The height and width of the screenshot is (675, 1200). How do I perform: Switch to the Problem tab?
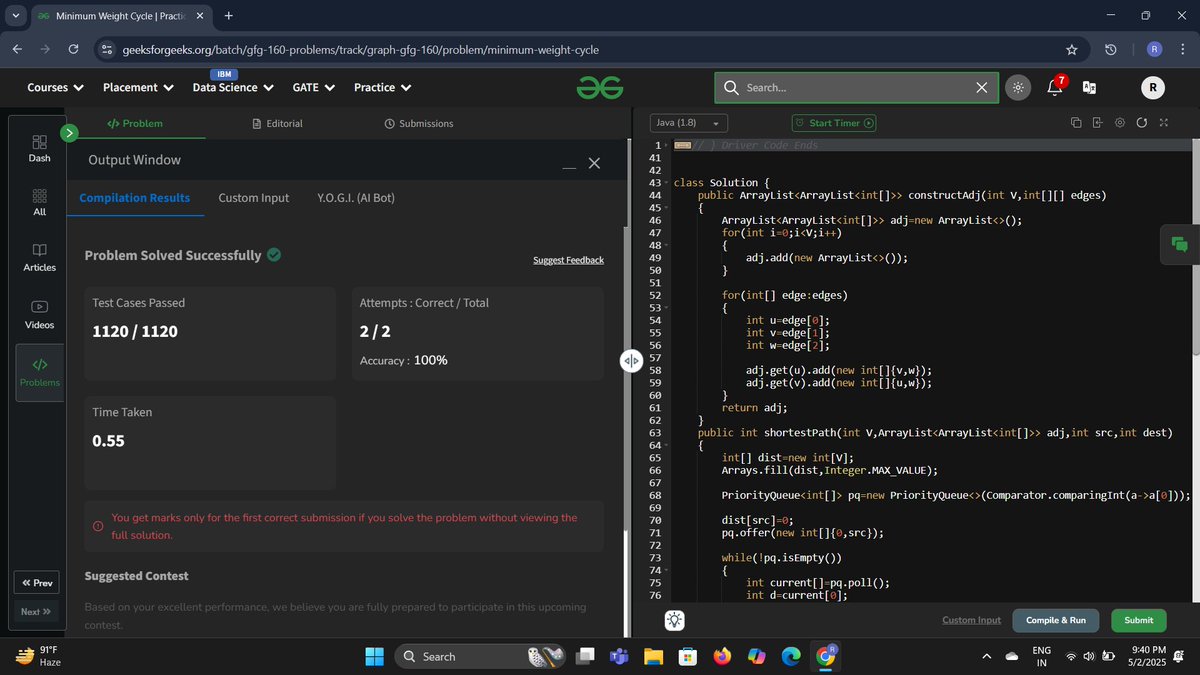pyautogui.click(x=135, y=123)
